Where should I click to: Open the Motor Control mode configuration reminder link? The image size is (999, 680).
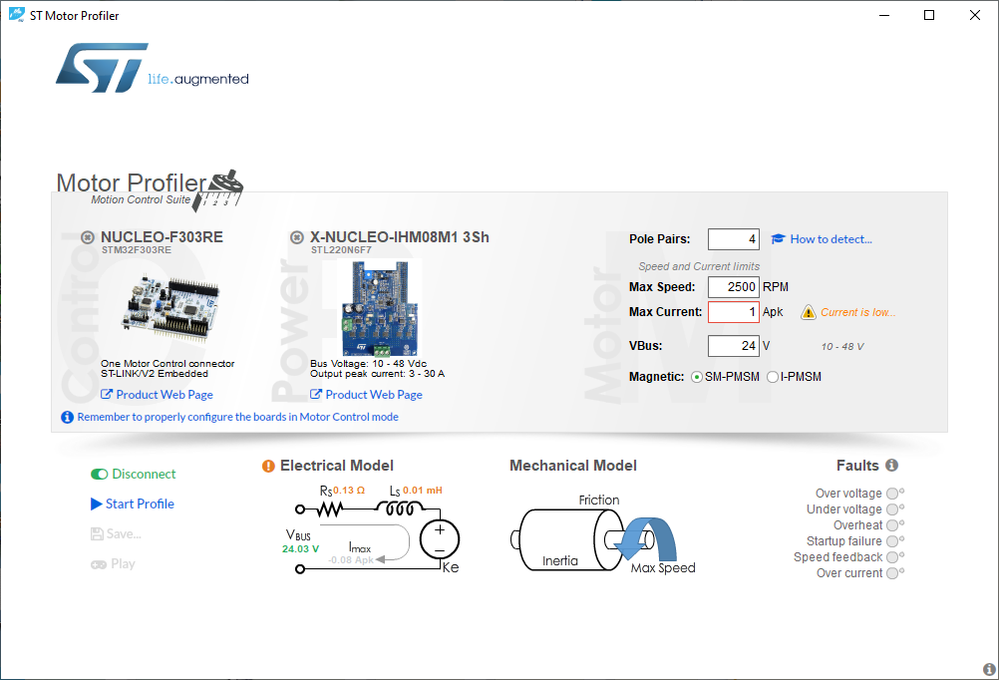238,417
